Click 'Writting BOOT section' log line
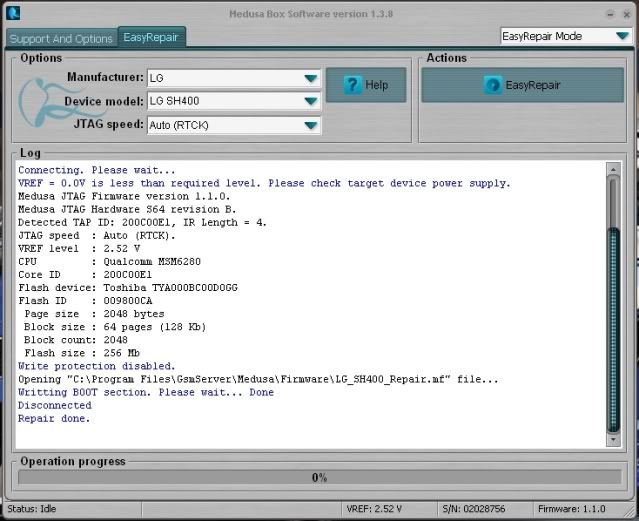 pyautogui.click(x=146, y=392)
